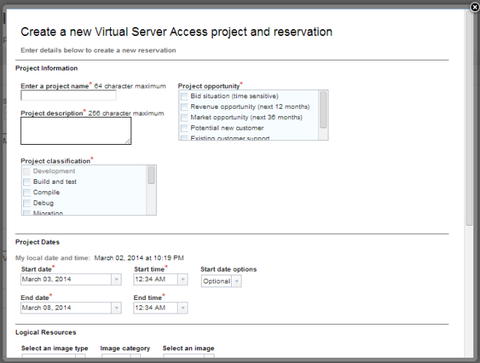Image resolution: width=480 pixels, height=363 pixels.
Task: Expand the Start time dropdown
Action: click(183, 279)
